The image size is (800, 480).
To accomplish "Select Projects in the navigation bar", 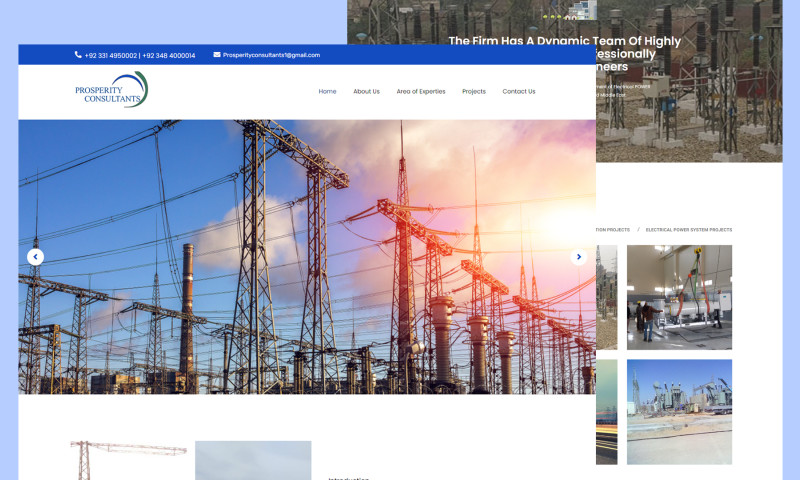I will [474, 91].
